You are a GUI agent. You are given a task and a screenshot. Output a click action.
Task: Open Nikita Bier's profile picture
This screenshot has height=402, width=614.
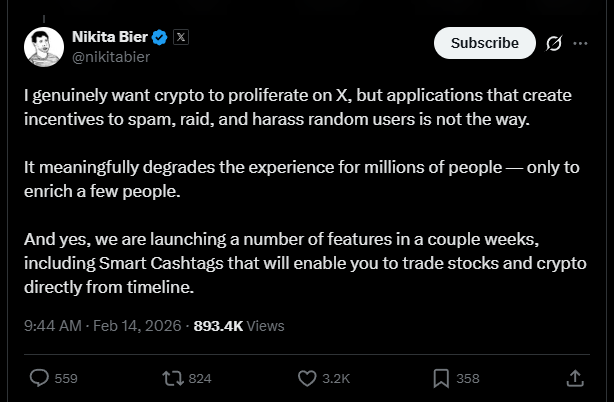coord(43,47)
